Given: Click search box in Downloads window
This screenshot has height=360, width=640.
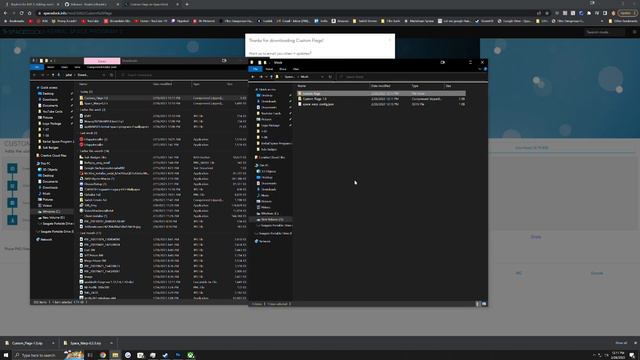Looking at the screenshot, I should click(183, 75).
